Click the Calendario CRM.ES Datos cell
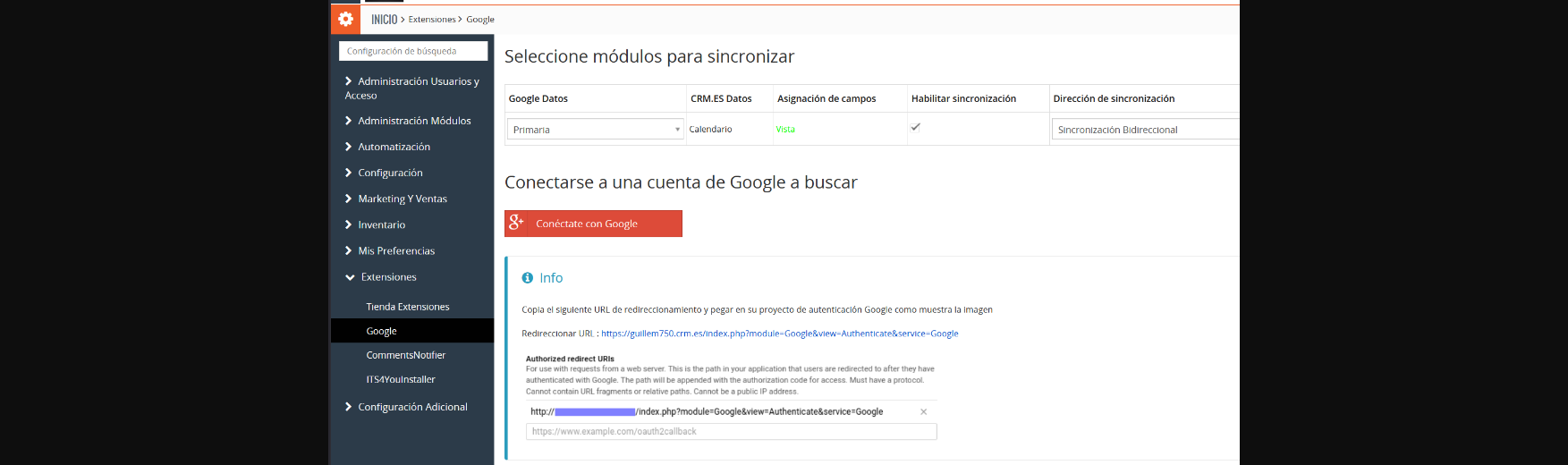The height and width of the screenshot is (465, 1568). pos(710,130)
